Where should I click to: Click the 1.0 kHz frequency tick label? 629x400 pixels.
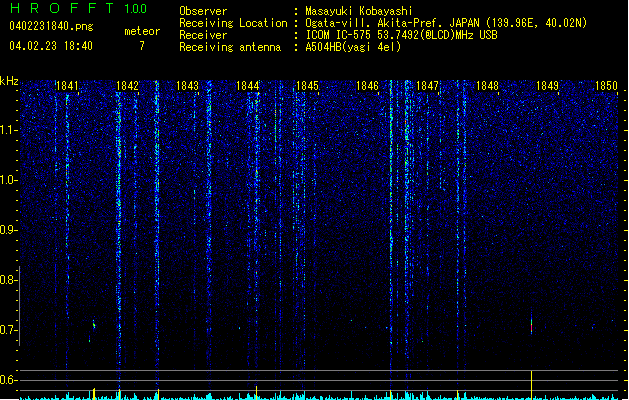(8, 180)
